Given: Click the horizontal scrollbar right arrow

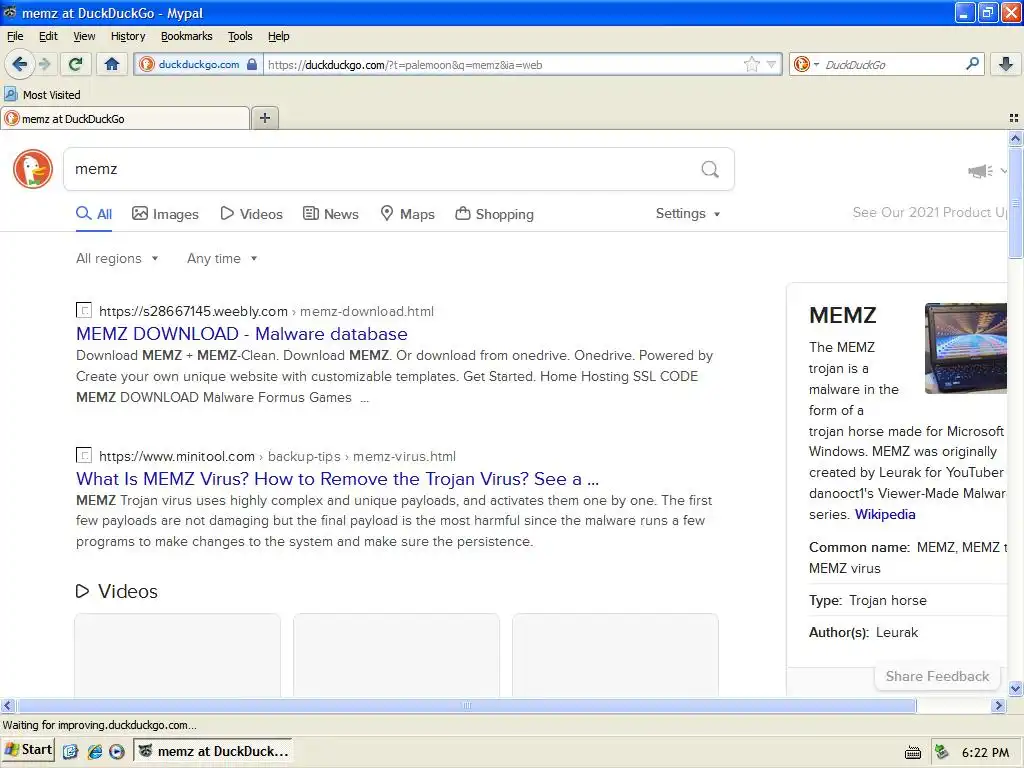Looking at the screenshot, I should click(x=998, y=705).
